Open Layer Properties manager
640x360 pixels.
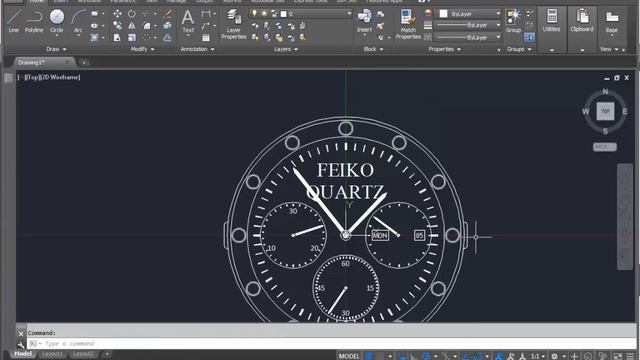[233, 24]
